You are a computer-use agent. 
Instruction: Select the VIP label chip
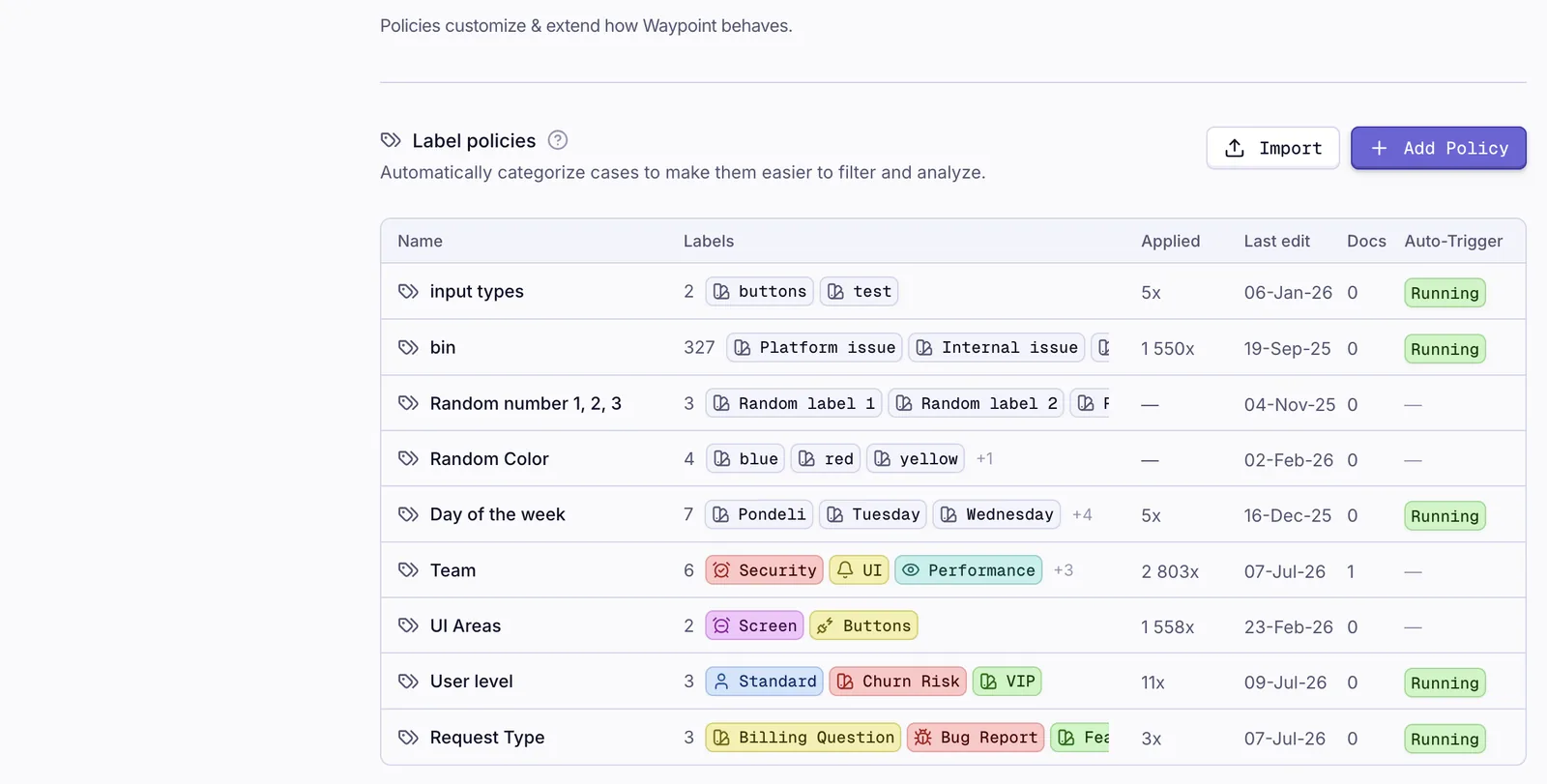coord(1007,682)
